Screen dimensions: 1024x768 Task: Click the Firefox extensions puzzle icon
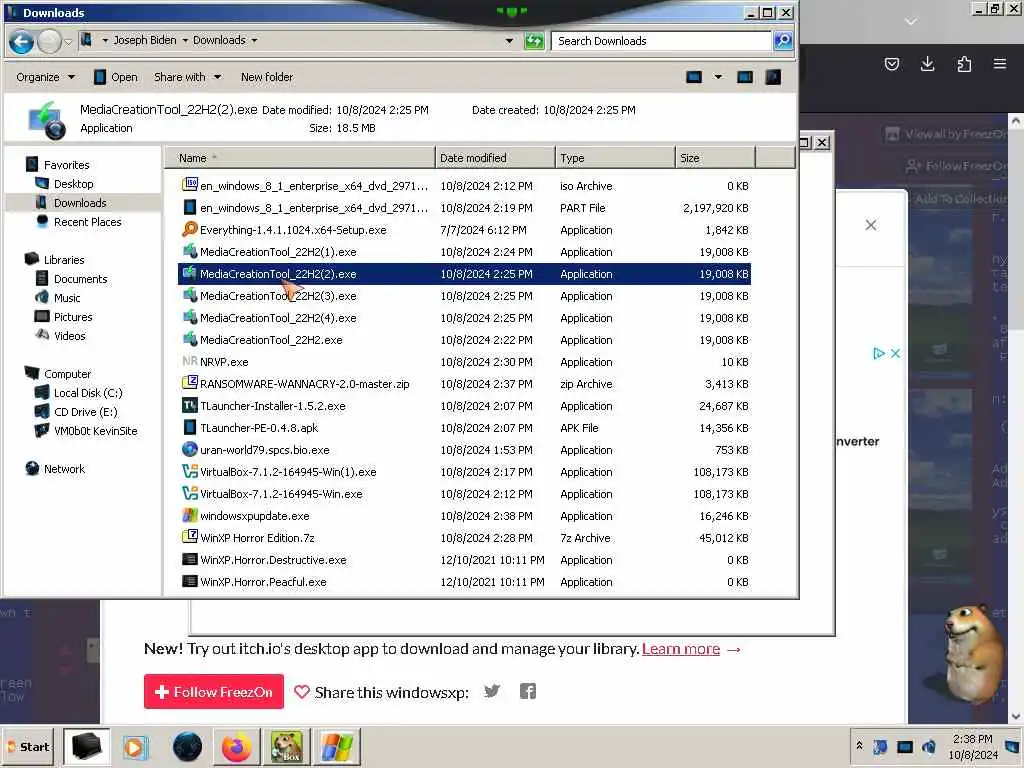point(964,63)
